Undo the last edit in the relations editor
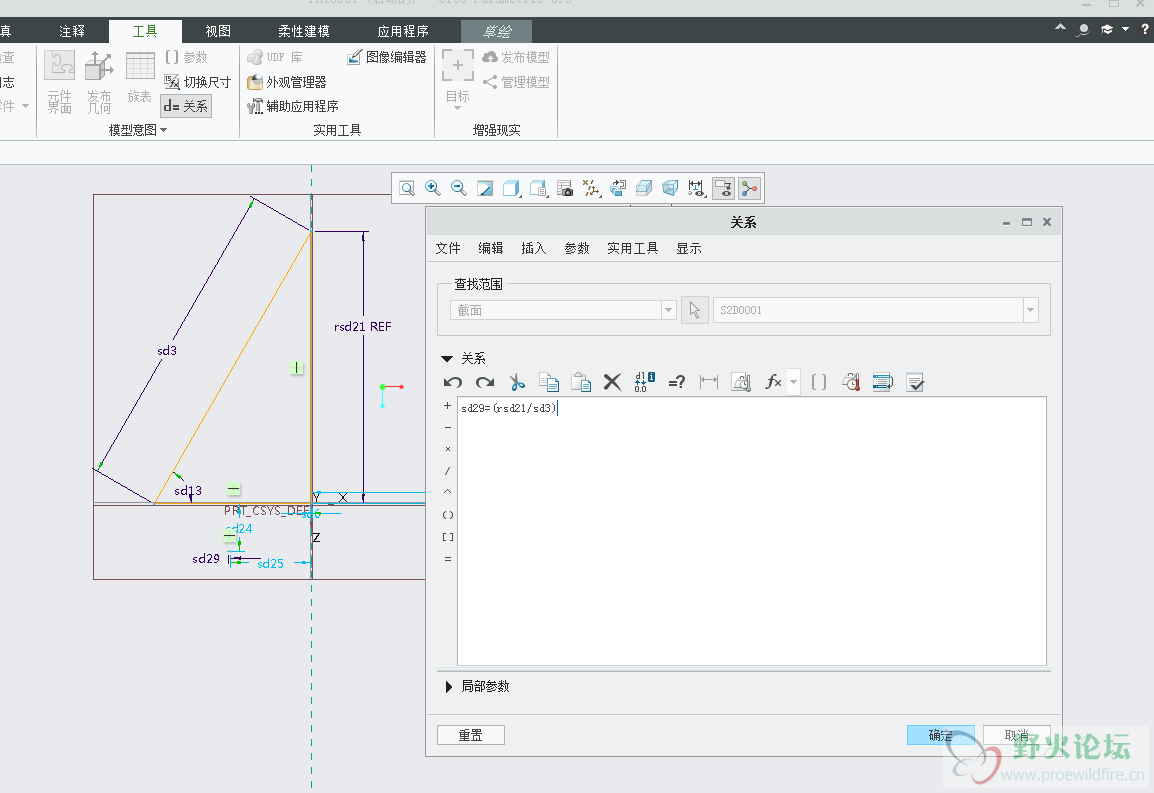The height and width of the screenshot is (793, 1154). tap(453, 382)
